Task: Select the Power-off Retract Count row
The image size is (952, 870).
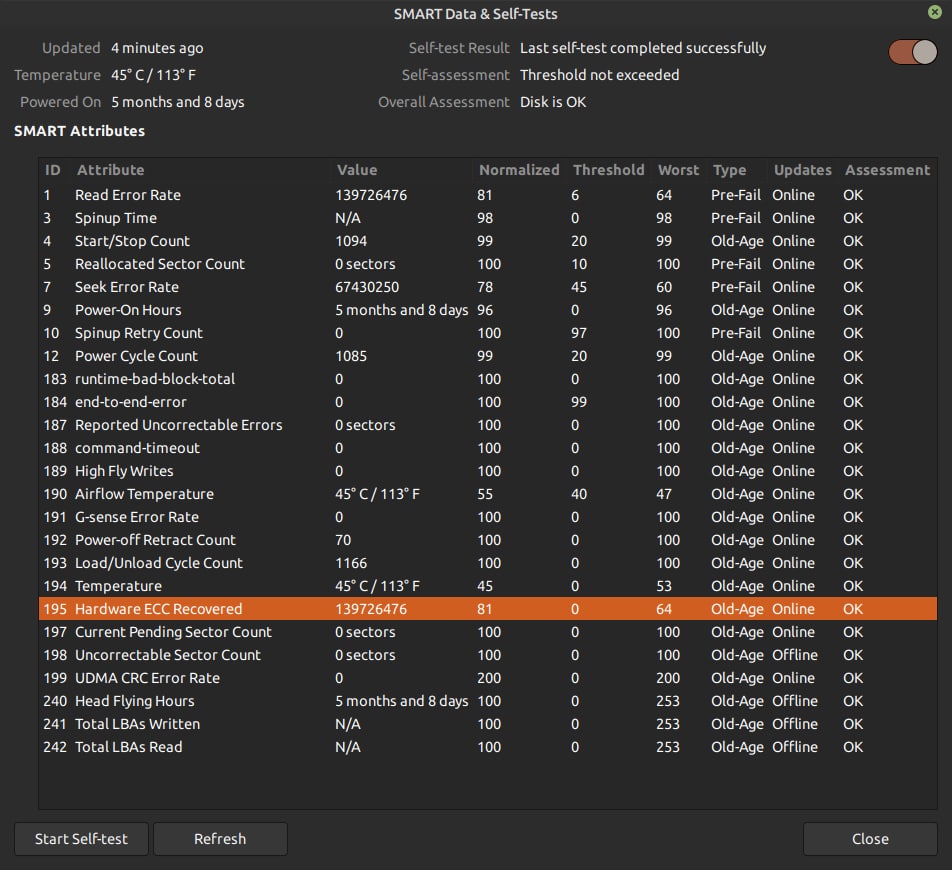Action: pyautogui.click(x=488, y=540)
